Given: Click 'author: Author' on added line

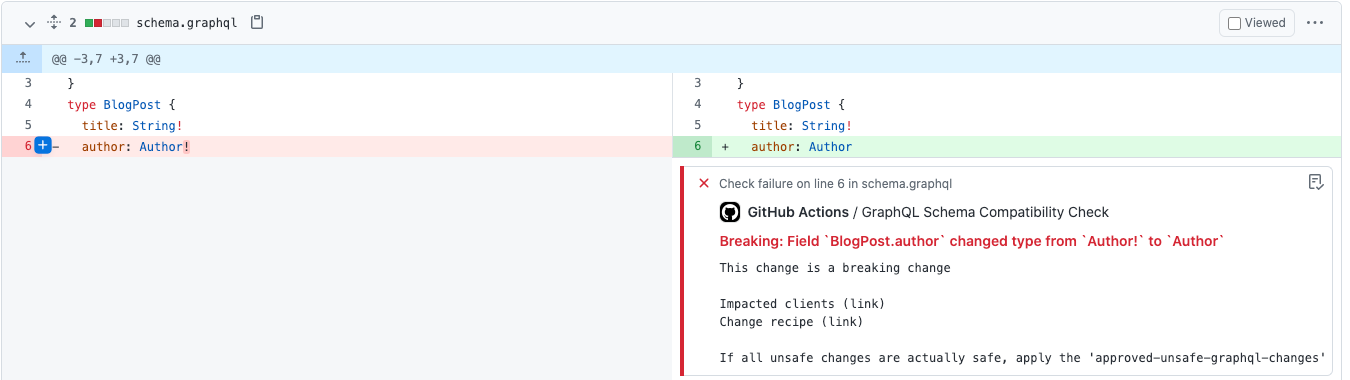Looking at the screenshot, I should pos(802,146).
